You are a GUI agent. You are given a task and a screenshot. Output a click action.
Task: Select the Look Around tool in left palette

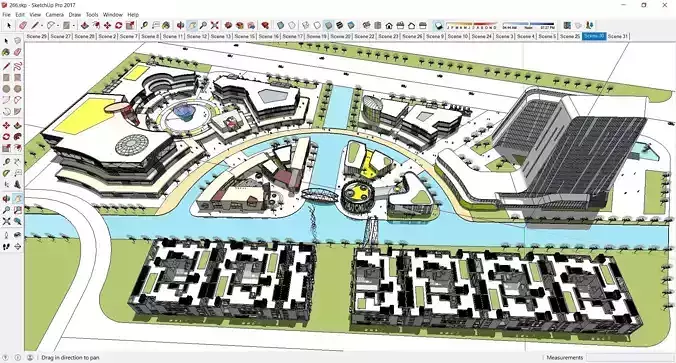click(x=17, y=235)
